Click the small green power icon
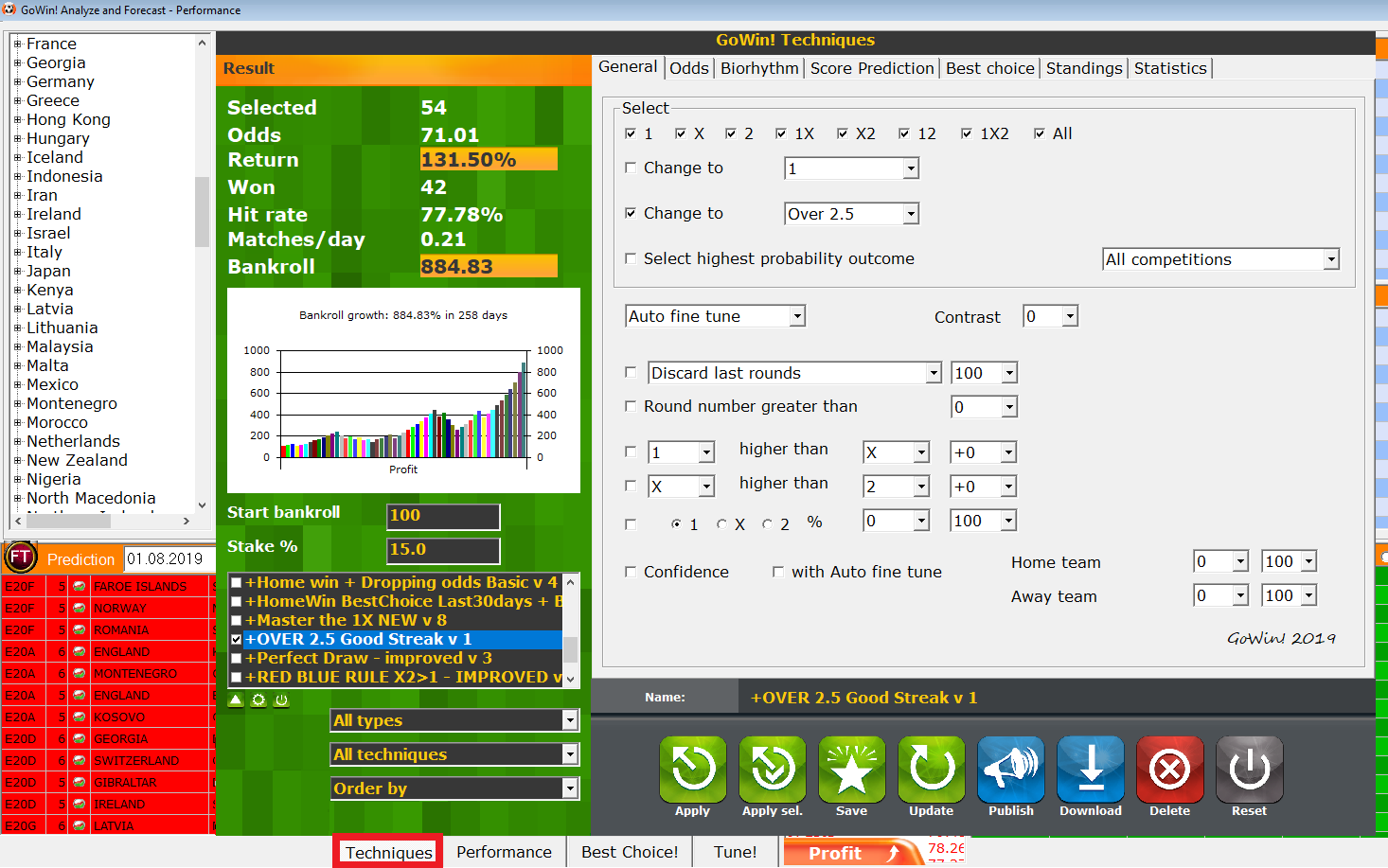Image resolution: width=1388 pixels, height=868 pixels. pyautogui.click(x=281, y=700)
